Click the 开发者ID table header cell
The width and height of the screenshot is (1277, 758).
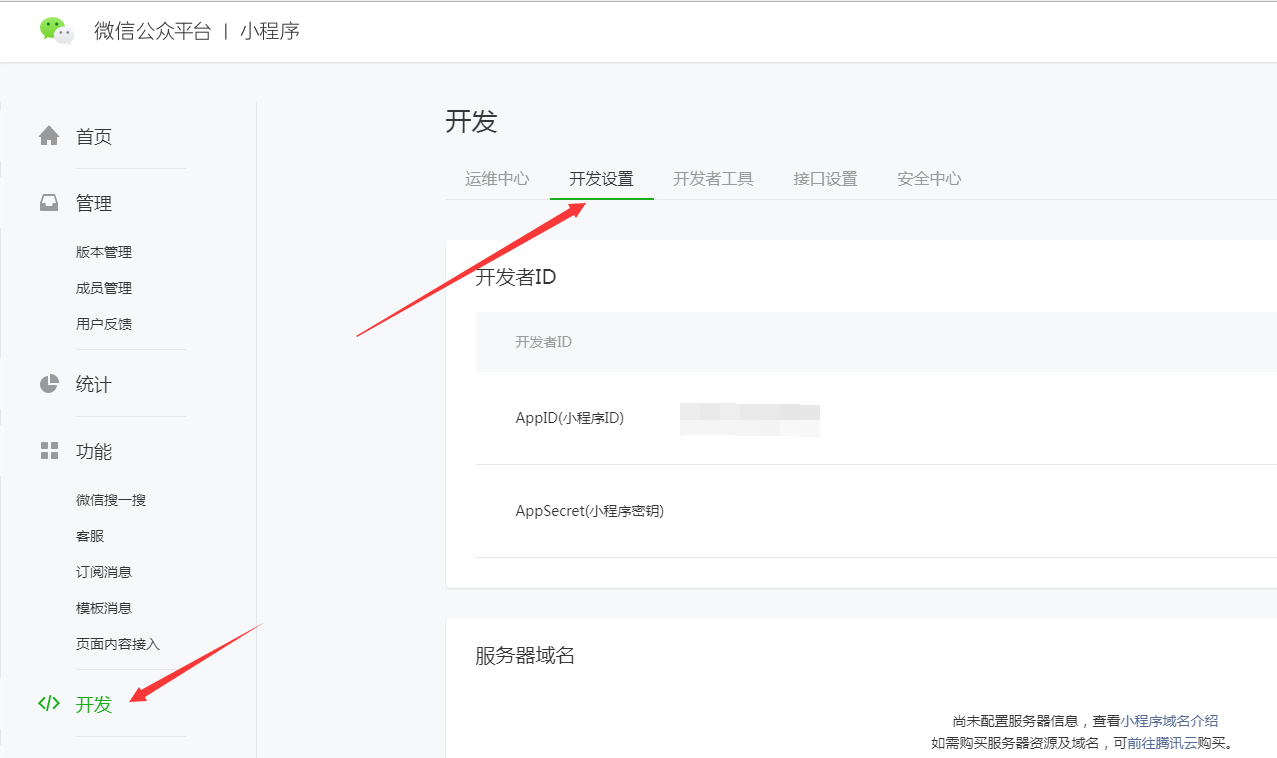[x=543, y=342]
